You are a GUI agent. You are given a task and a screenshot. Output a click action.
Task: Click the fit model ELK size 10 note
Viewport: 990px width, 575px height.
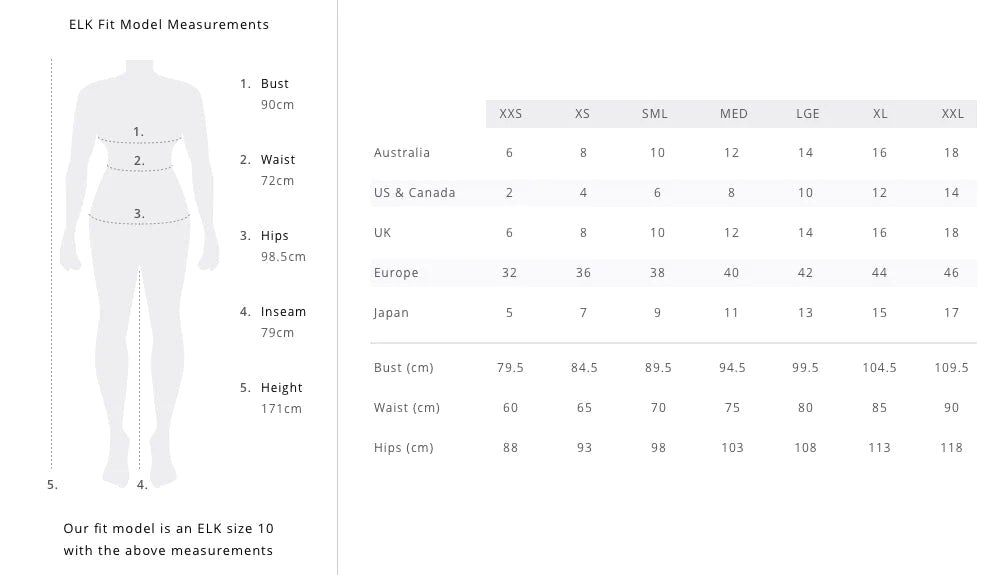[x=168, y=540]
